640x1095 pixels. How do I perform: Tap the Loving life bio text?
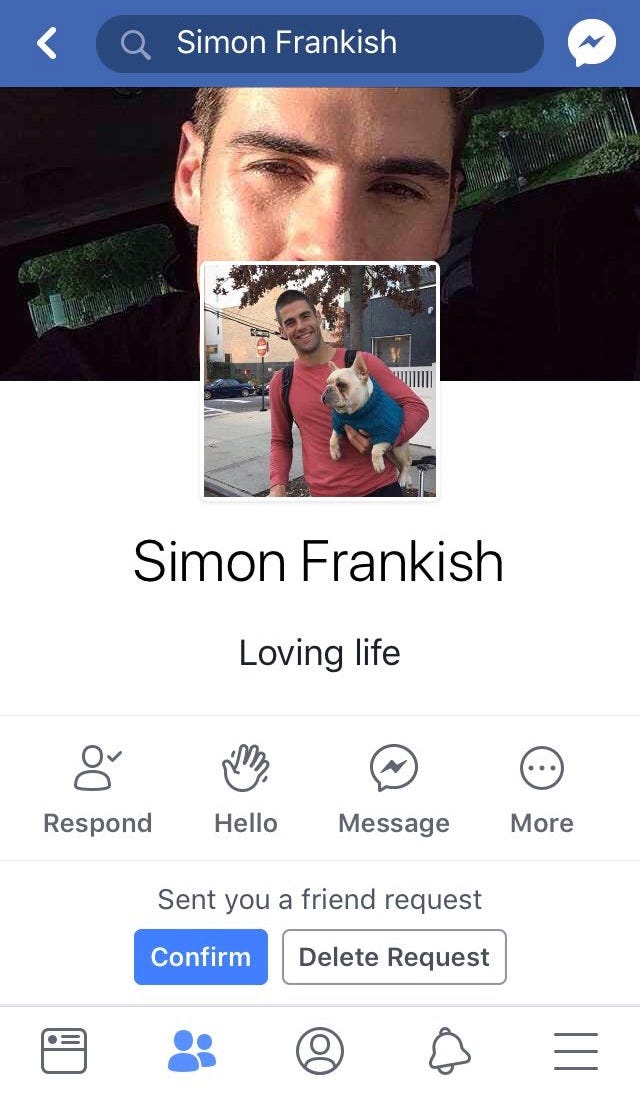tap(319, 654)
